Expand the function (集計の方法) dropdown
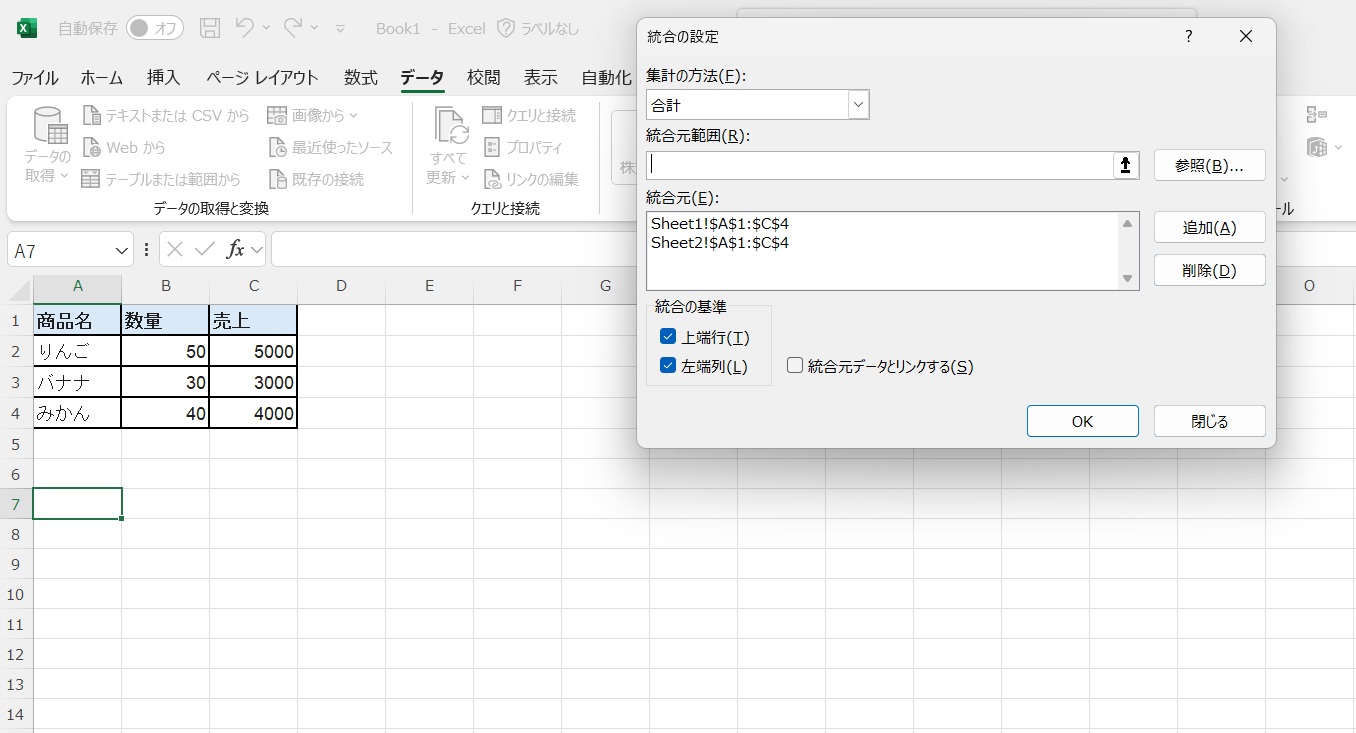The image size is (1356, 733). [858, 105]
